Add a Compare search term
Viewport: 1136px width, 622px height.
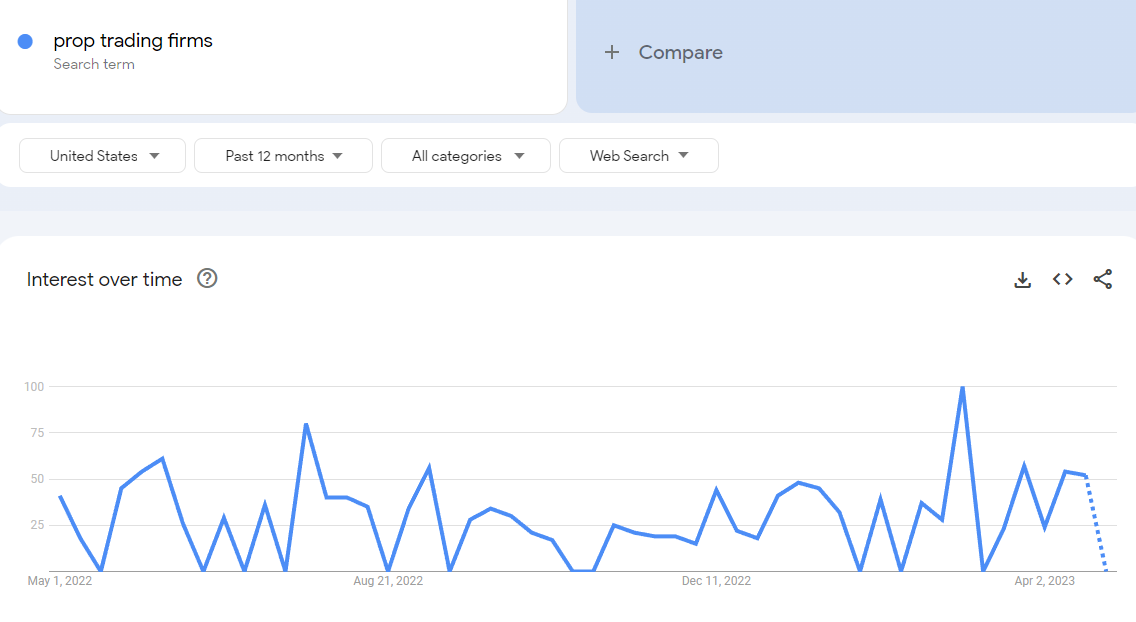[856, 54]
